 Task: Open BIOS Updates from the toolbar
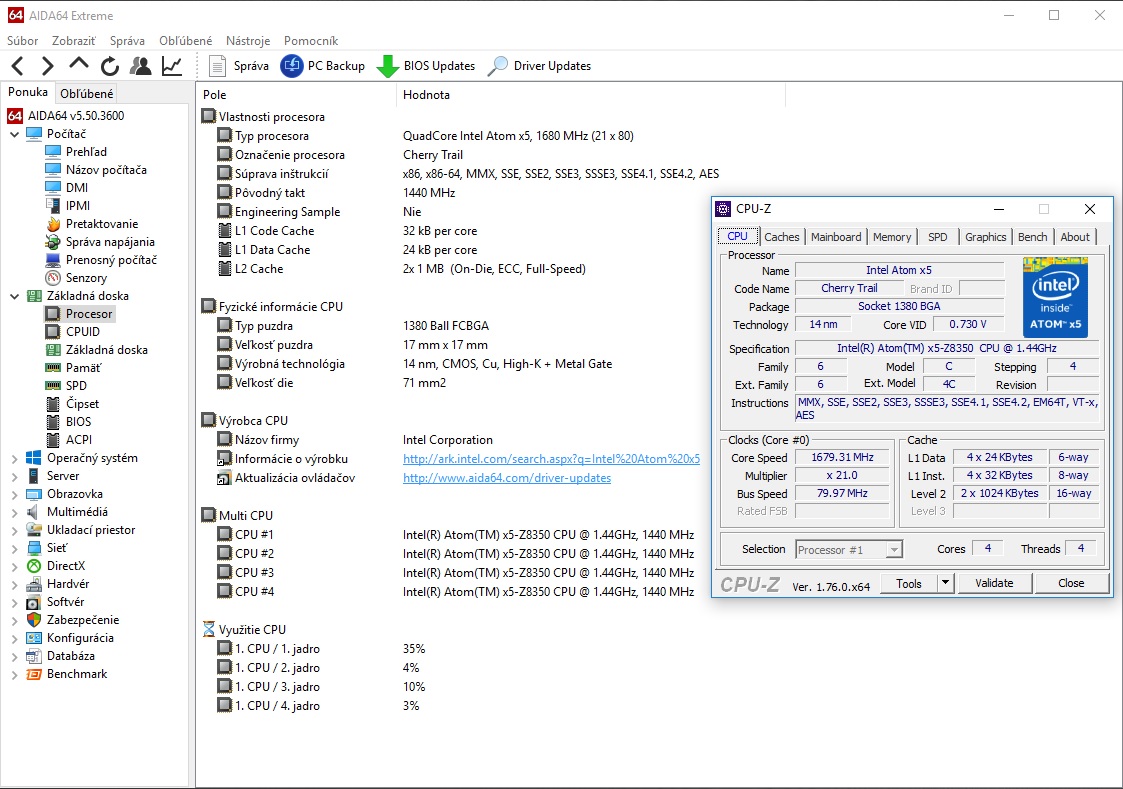(425, 66)
